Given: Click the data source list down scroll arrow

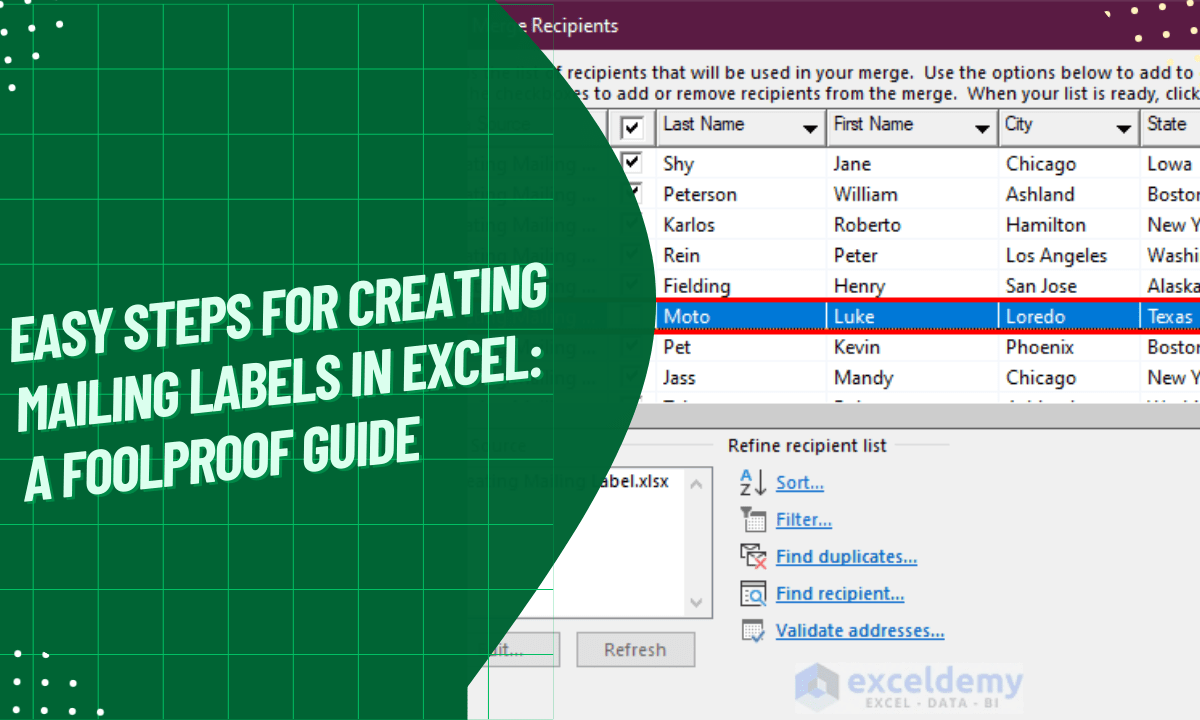Looking at the screenshot, I should click(698, 603).
